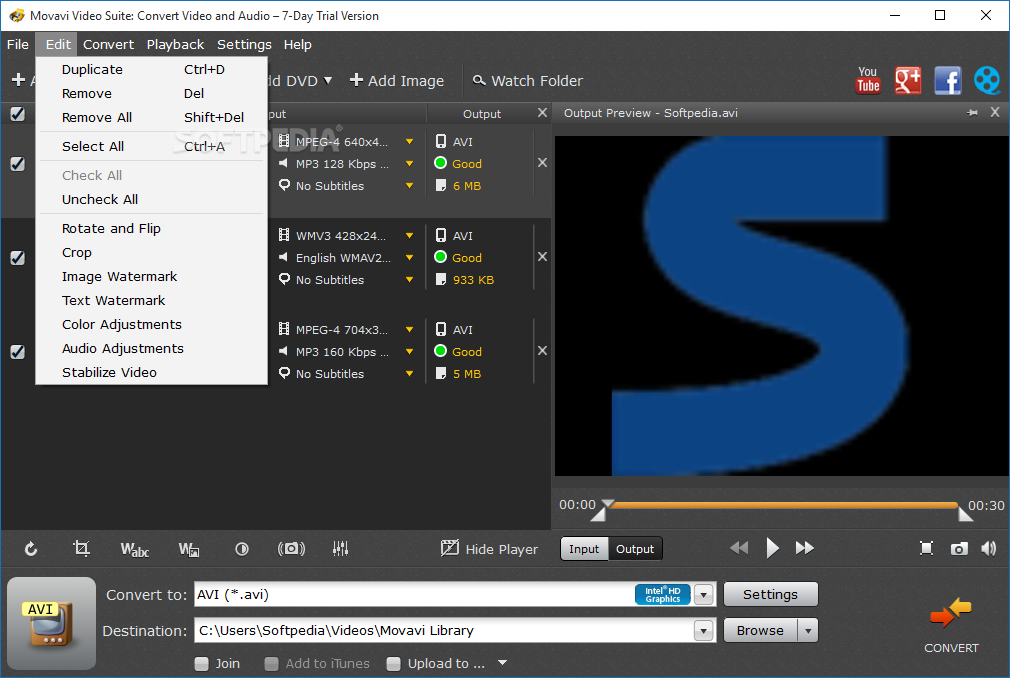
Task: Expand the Upload to options arrow
Action: tap(502, 663)
